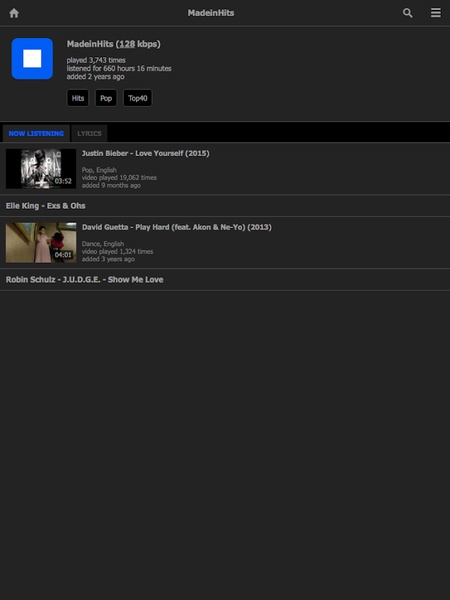Click 'played 3,743 times' text

pos(96,60)
